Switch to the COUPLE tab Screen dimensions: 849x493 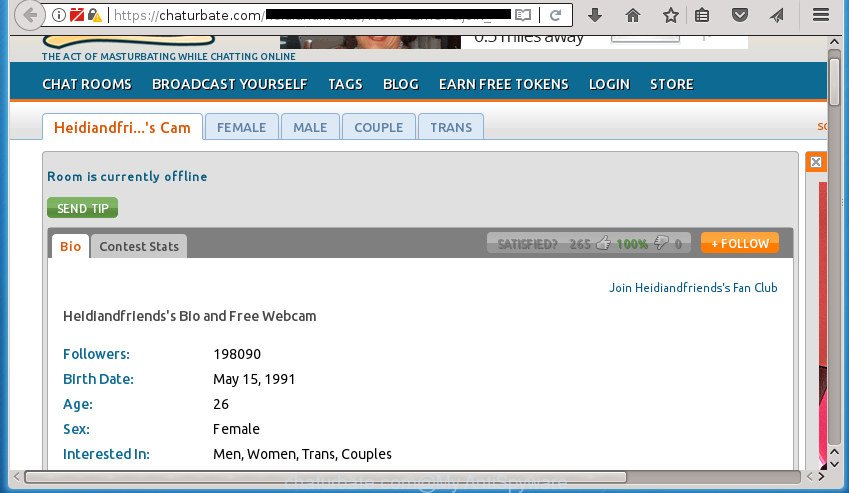click(378, 127)
